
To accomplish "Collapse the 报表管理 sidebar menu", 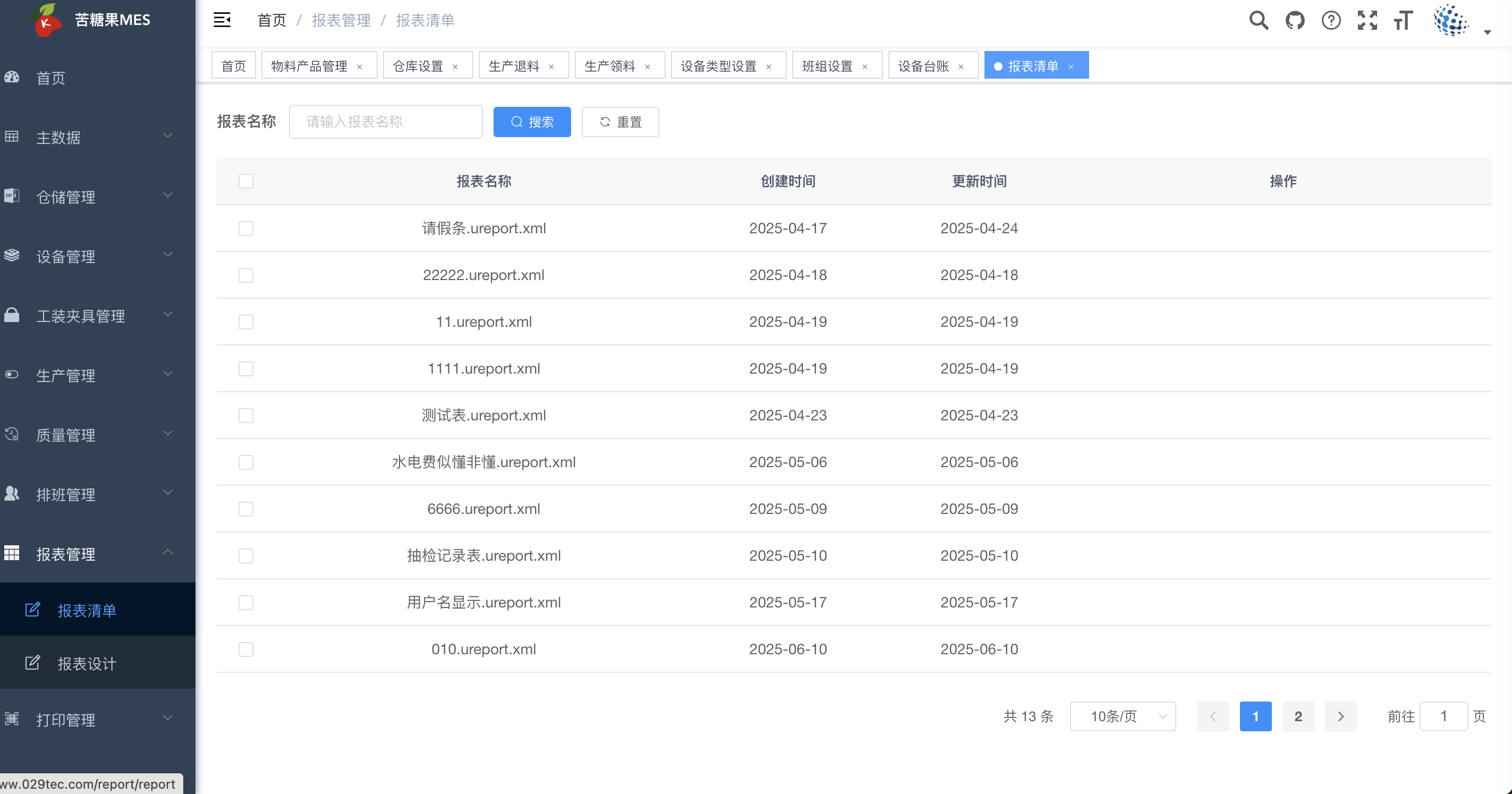I will tap(97, 554).
